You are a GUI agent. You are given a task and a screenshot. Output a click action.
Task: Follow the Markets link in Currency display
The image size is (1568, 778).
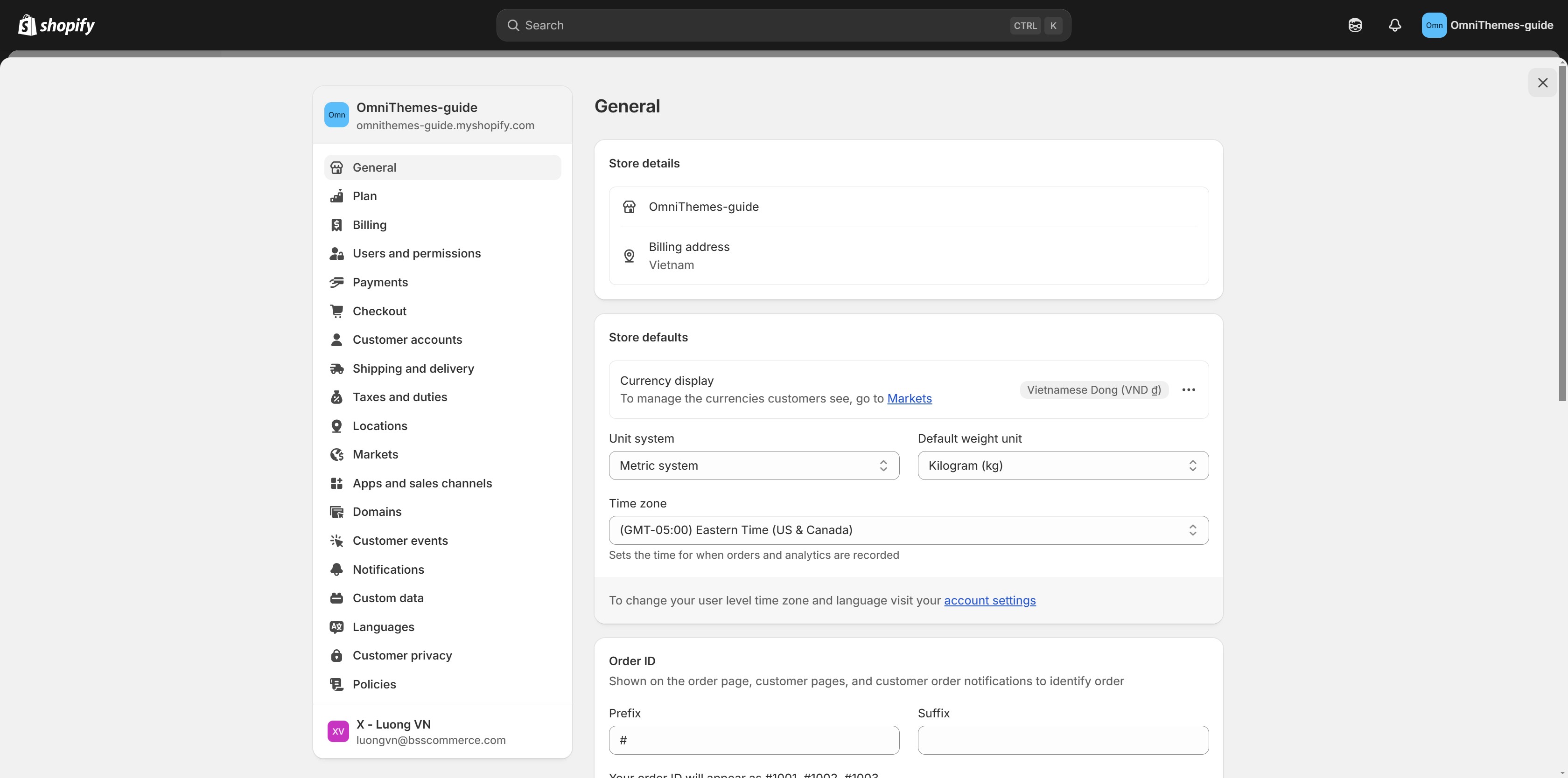tap(910, 398)
